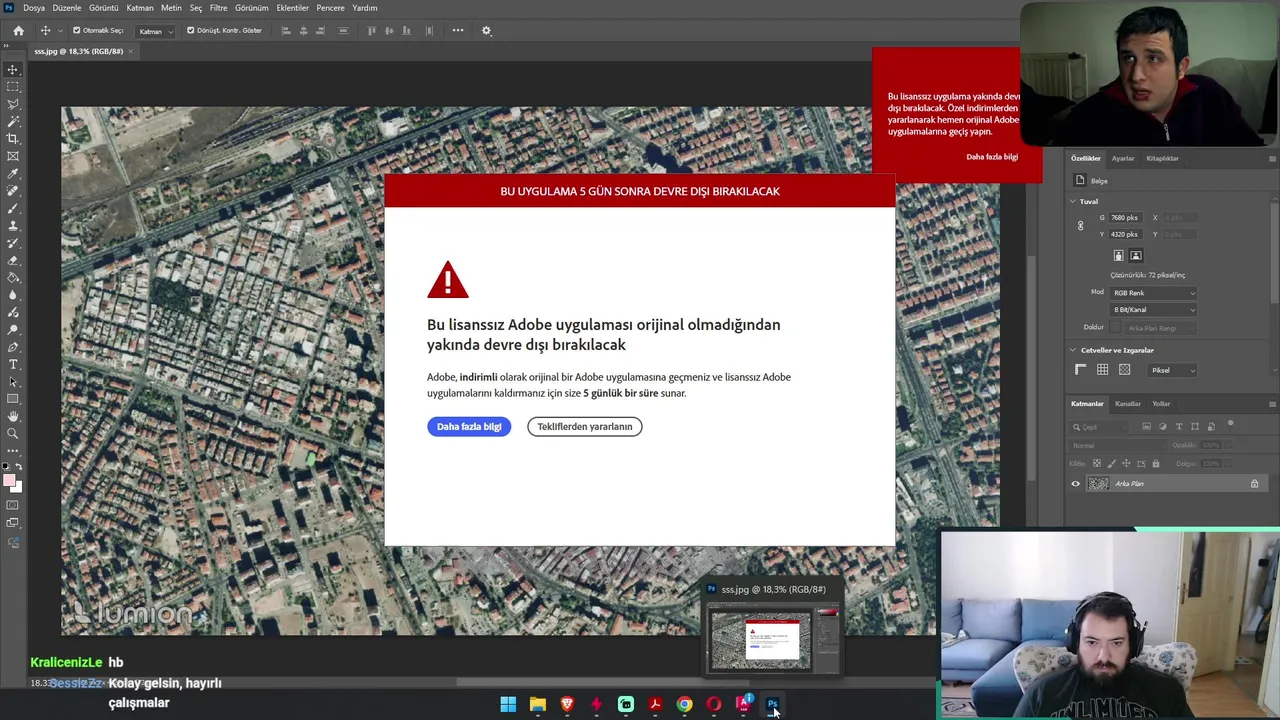This screenshot has width=1280, height=720.
Task: Swap foreground and background colors arrow
Action: (19, 467)
